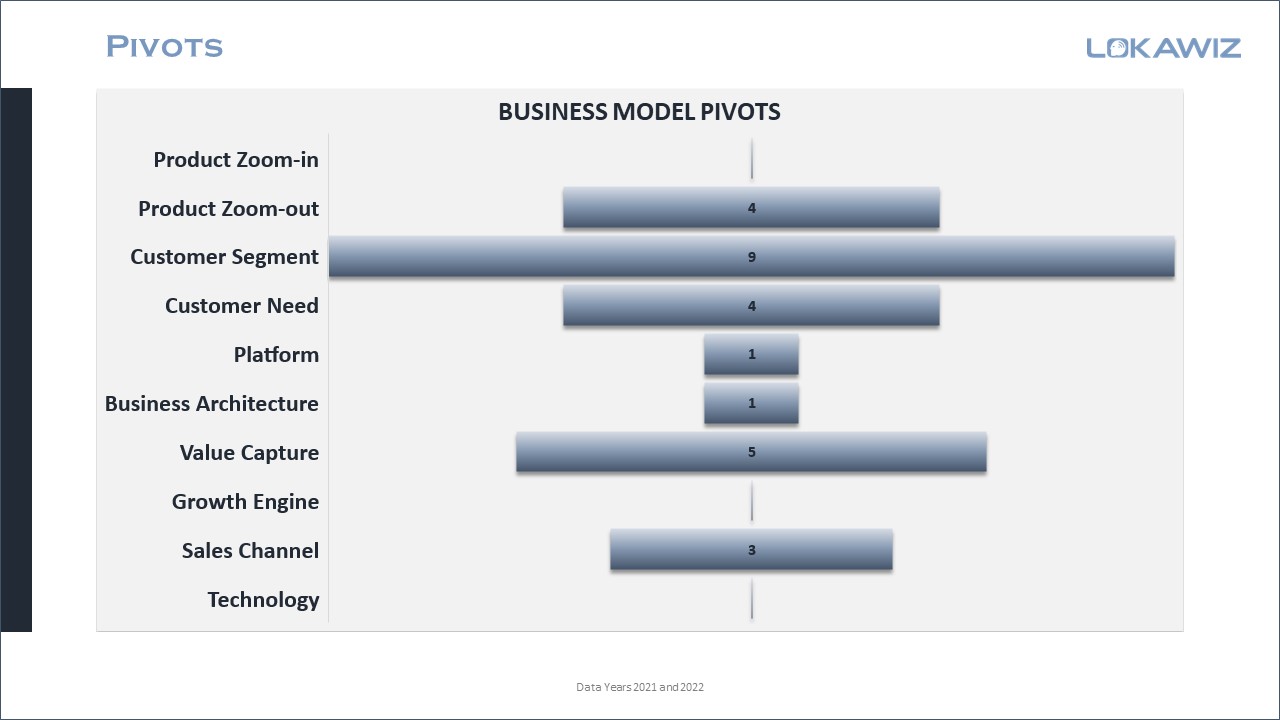
Task: Click the Business Architecture category label
Action: (x=212, y=404)
